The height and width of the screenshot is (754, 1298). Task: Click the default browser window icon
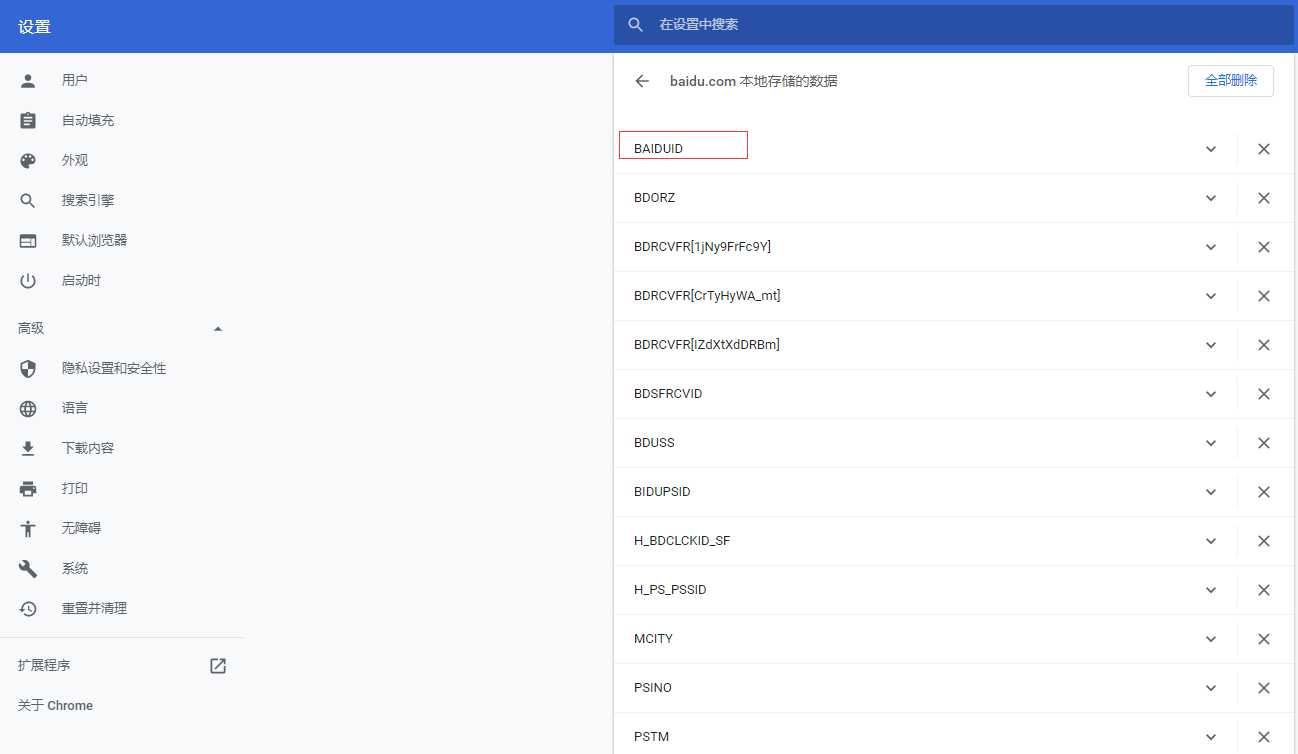click(x=28, y=240)
